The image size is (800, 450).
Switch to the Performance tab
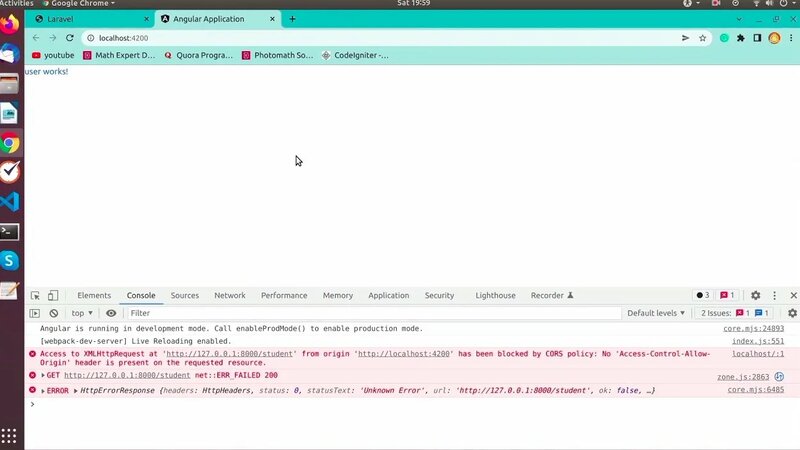pos(284,295)
